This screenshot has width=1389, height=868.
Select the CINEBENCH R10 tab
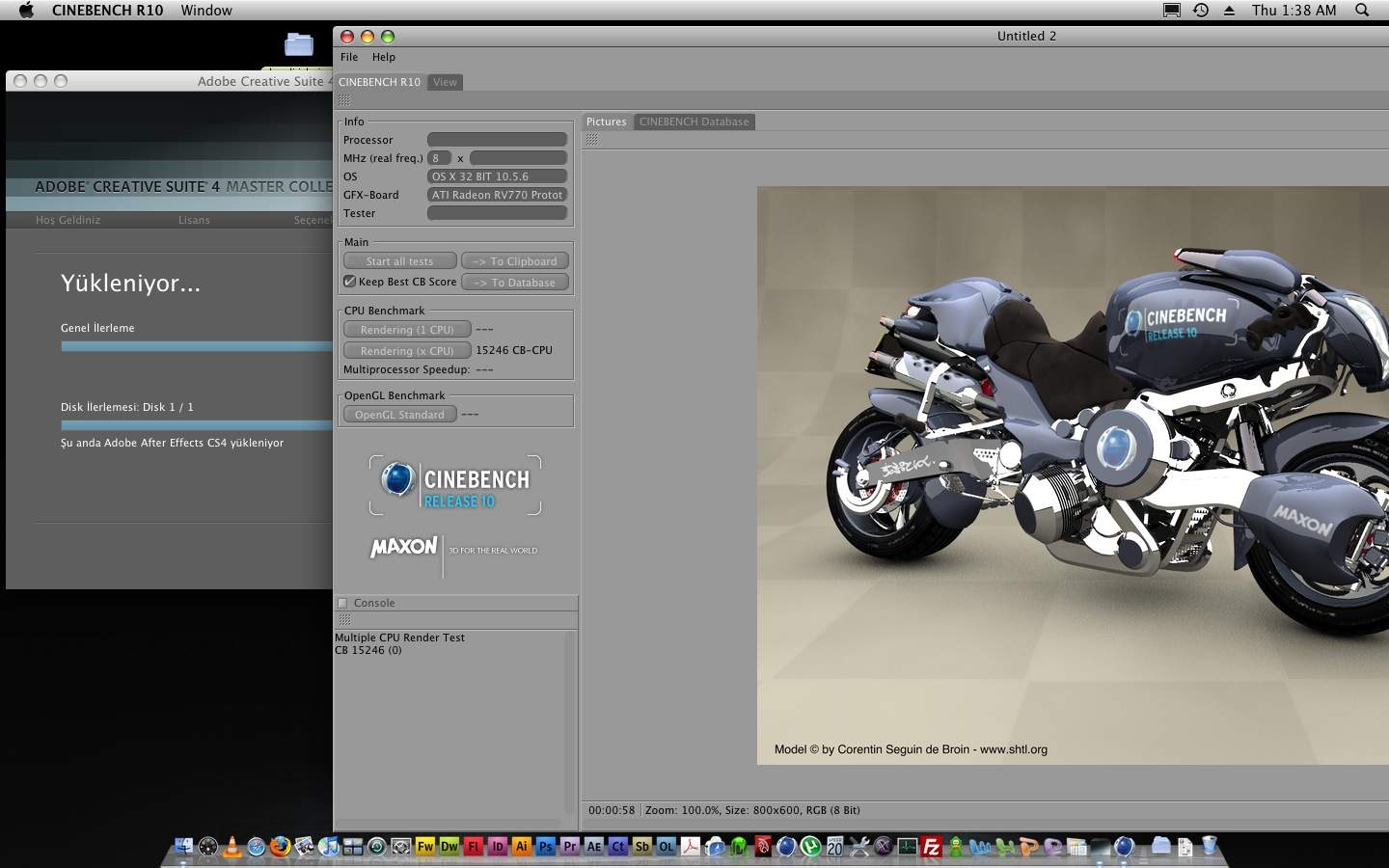[x=379, y=82]
